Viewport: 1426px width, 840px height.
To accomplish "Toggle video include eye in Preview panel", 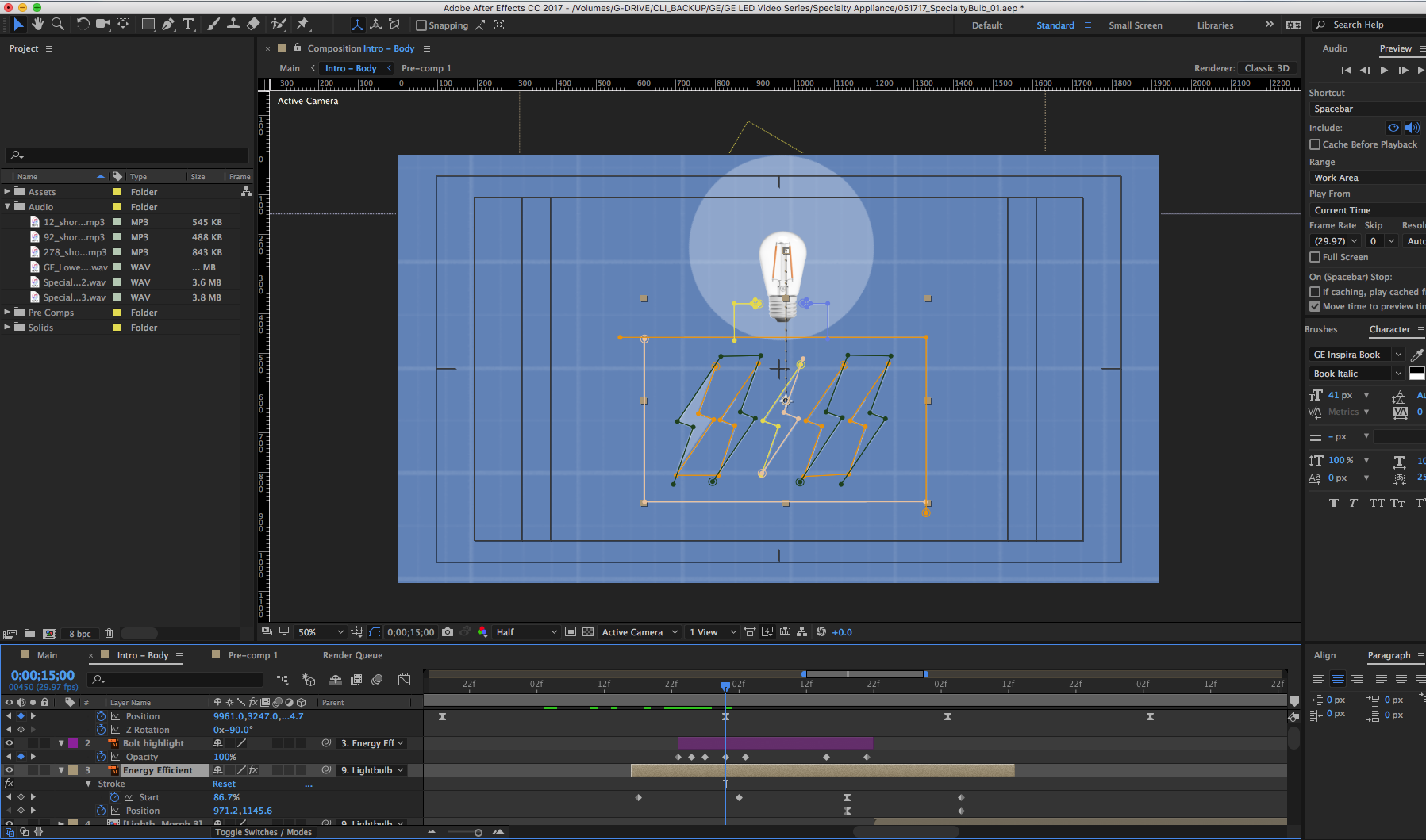I will coord(1393,127).
